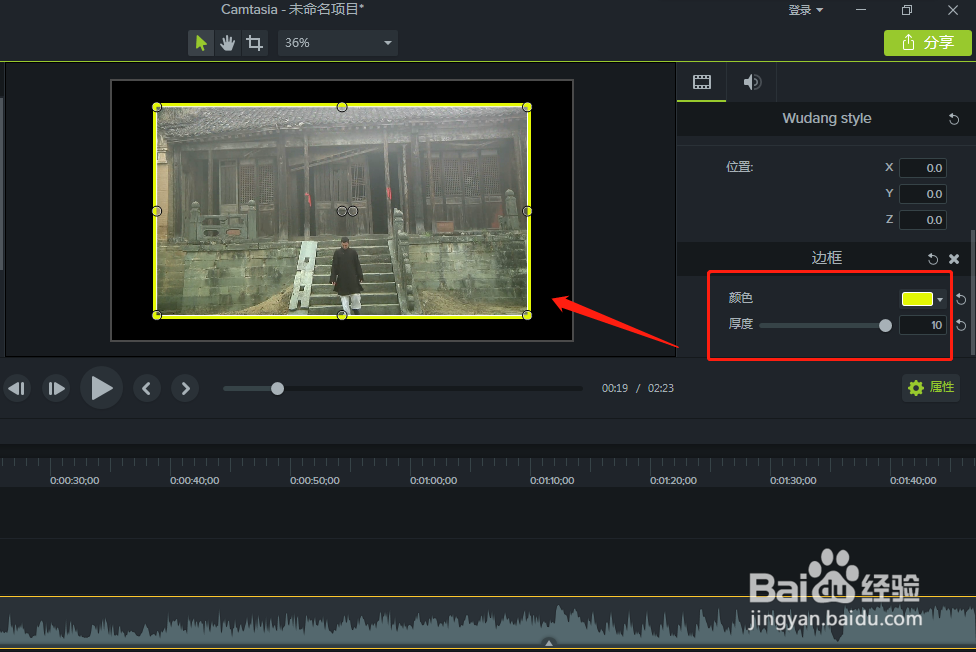Image resolution: width=976 pixels, height=652 pixels.
Task: Reset the border 厚度 thickness setting
Action: click(959, 325)
